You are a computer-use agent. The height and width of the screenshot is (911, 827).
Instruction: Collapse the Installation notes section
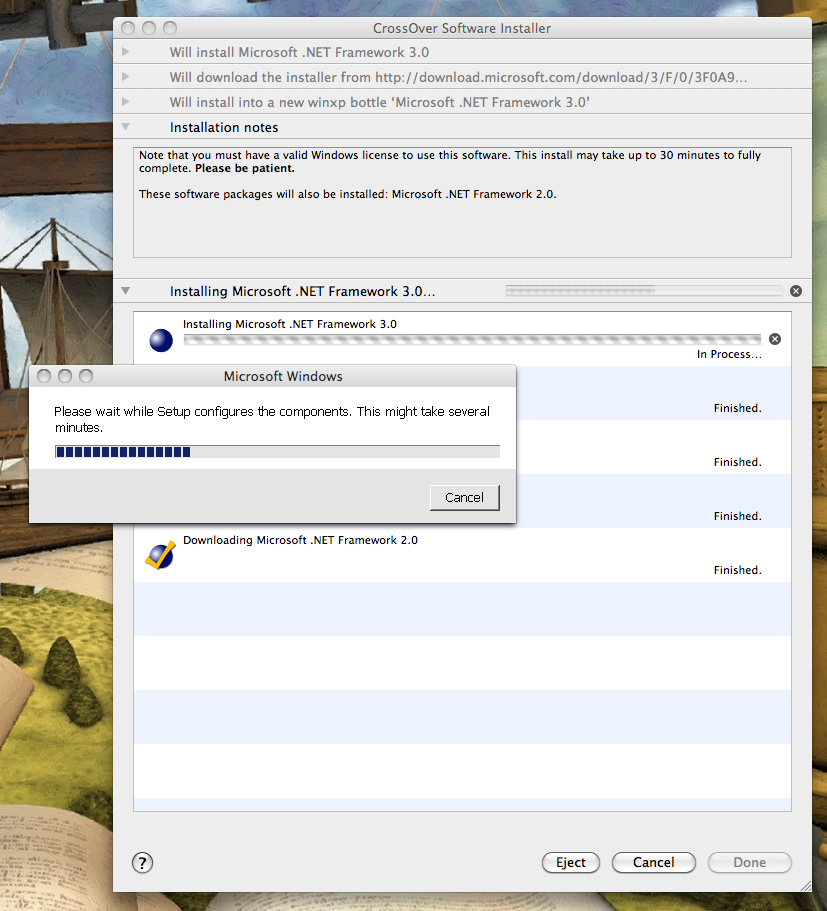click(x=125, y=127)
